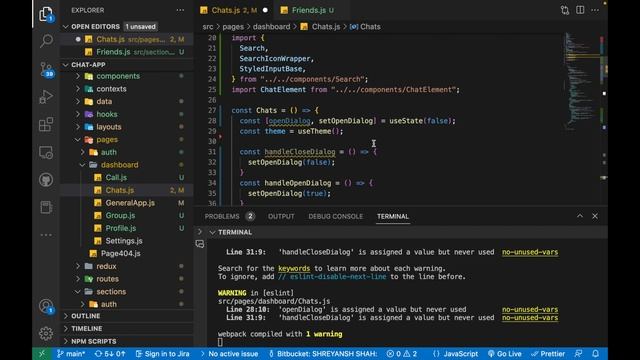The image size is (640, 360).
Task: Maximize the terminal panel
Action: click(x=580, y=216)
